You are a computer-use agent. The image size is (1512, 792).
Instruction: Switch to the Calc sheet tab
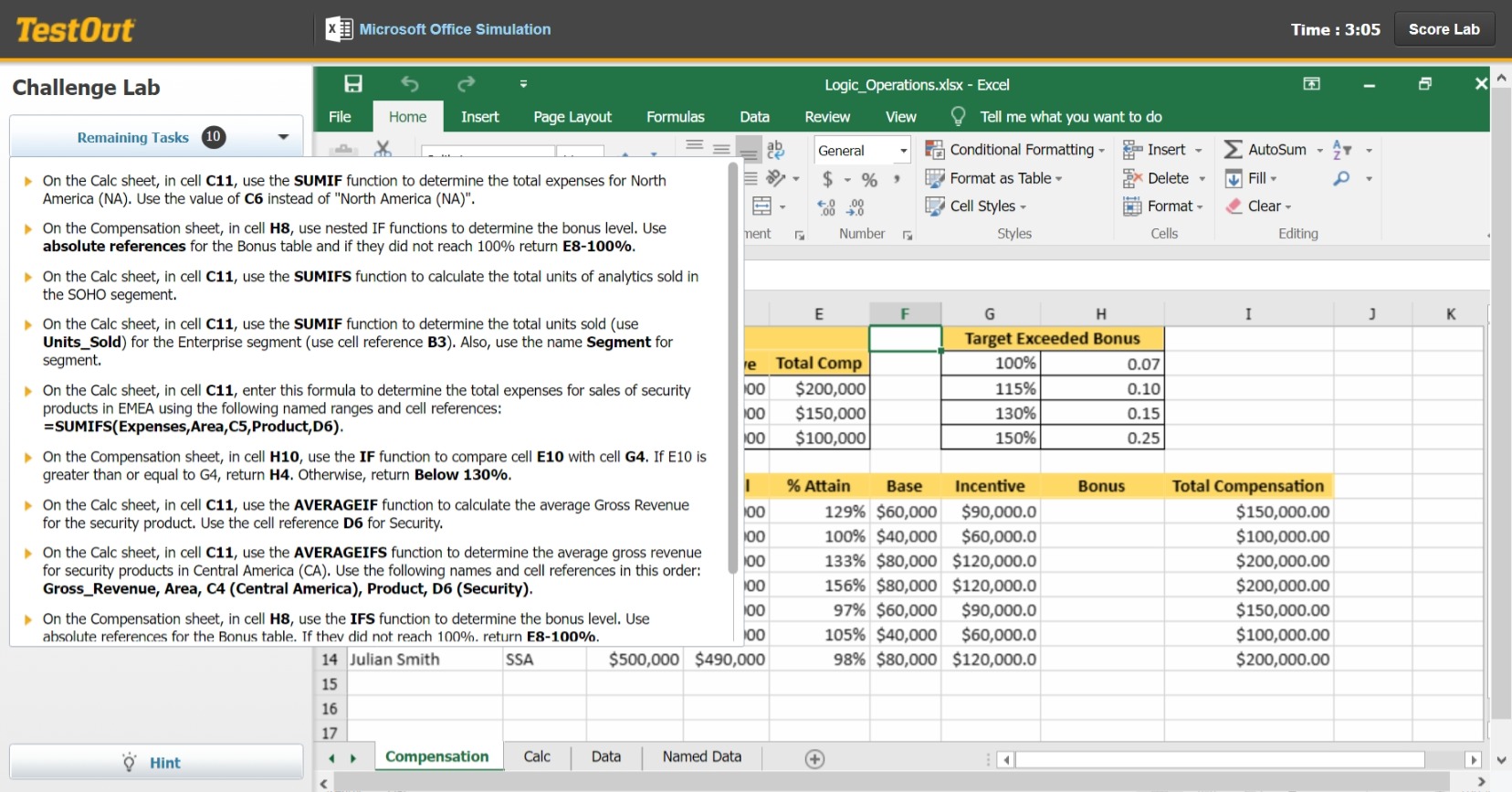[x=537, y=756]
